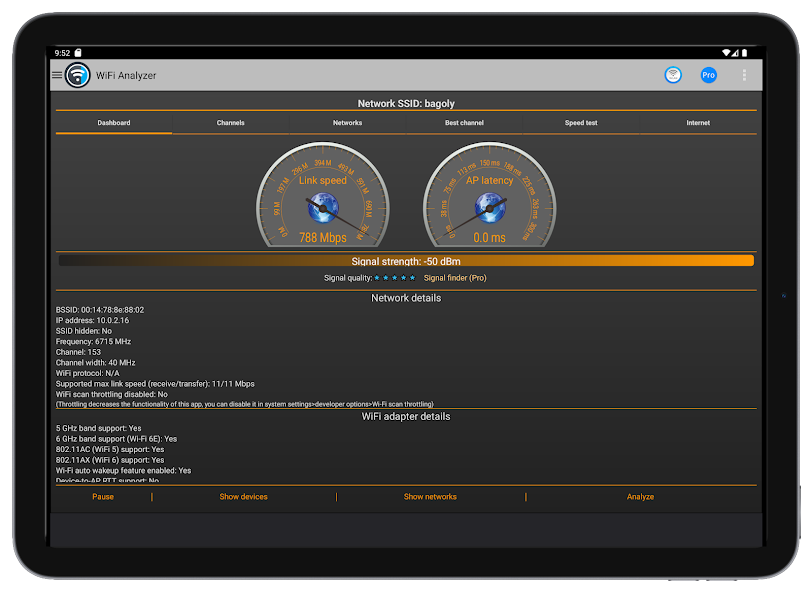Go to the Best channel tab
Screen dimensions: 812x592
(464, 123)
